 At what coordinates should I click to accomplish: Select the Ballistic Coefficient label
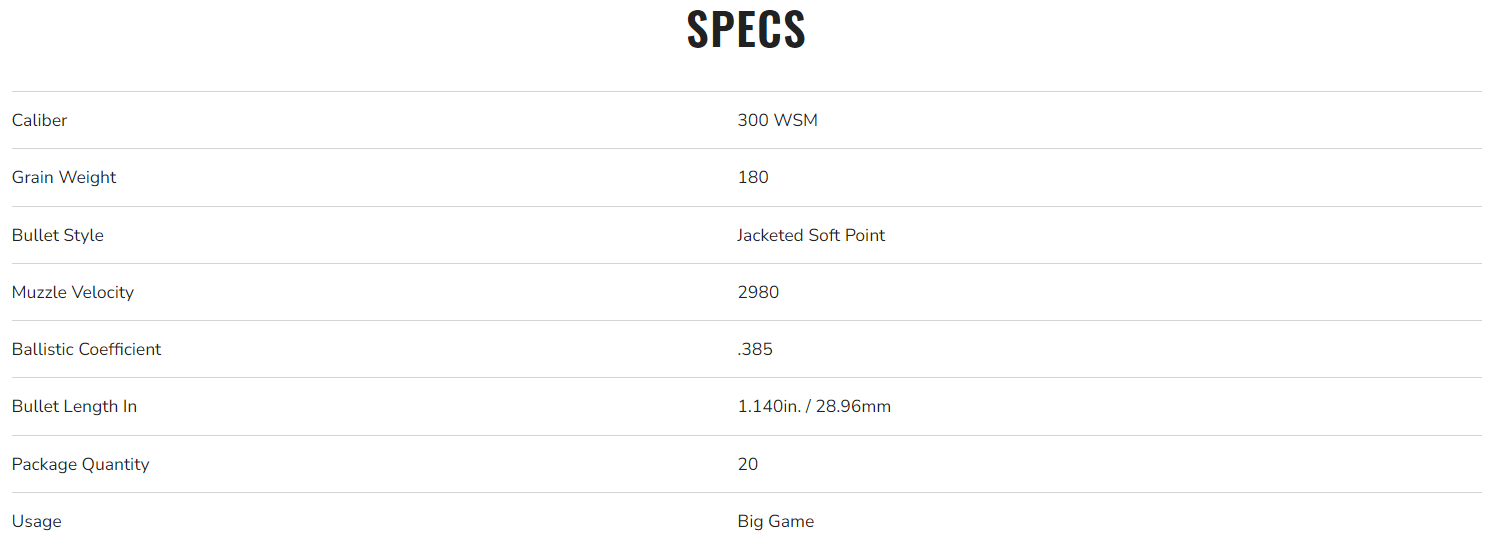[86, 349]
